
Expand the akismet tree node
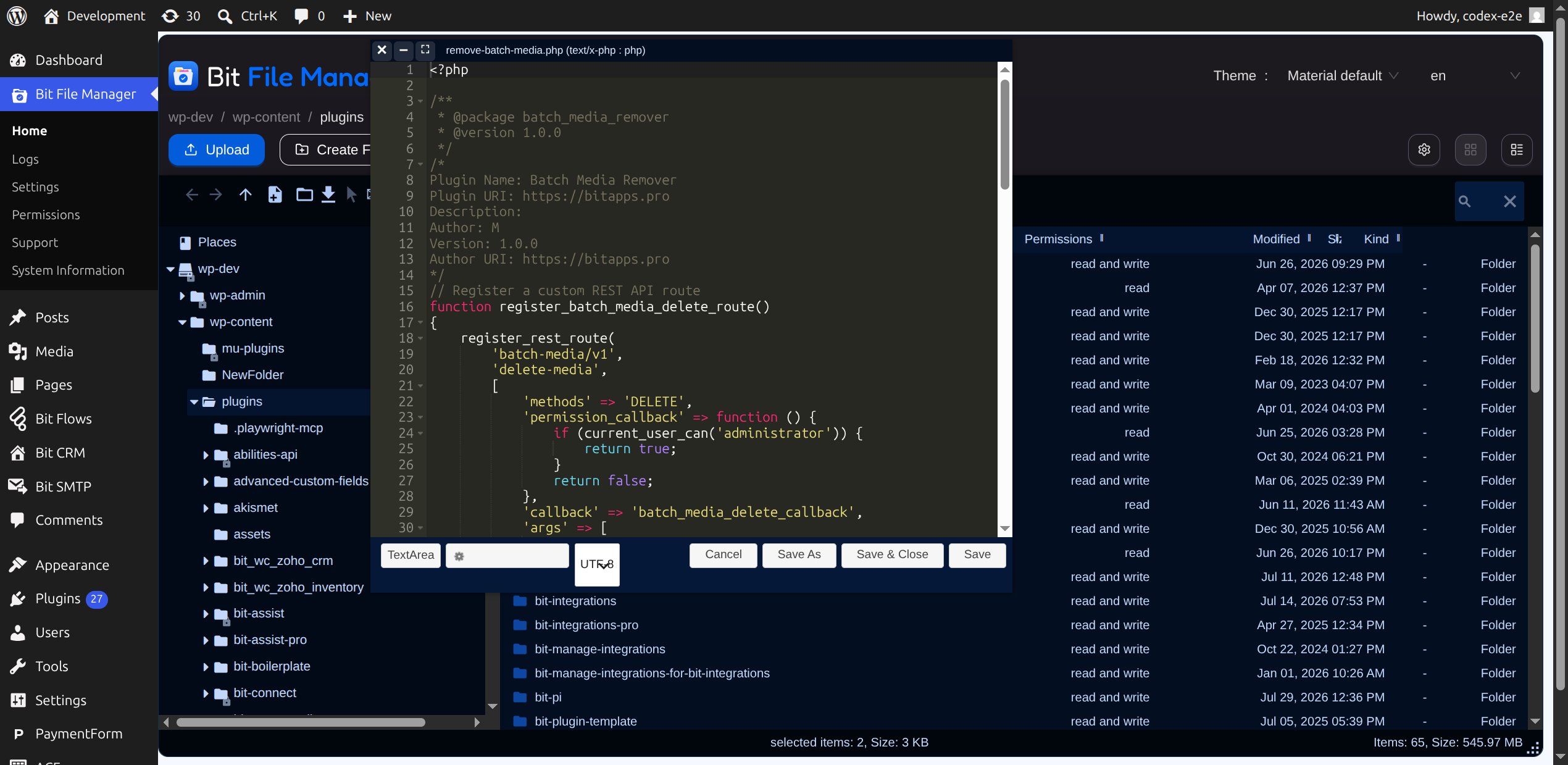pos(206,508)
